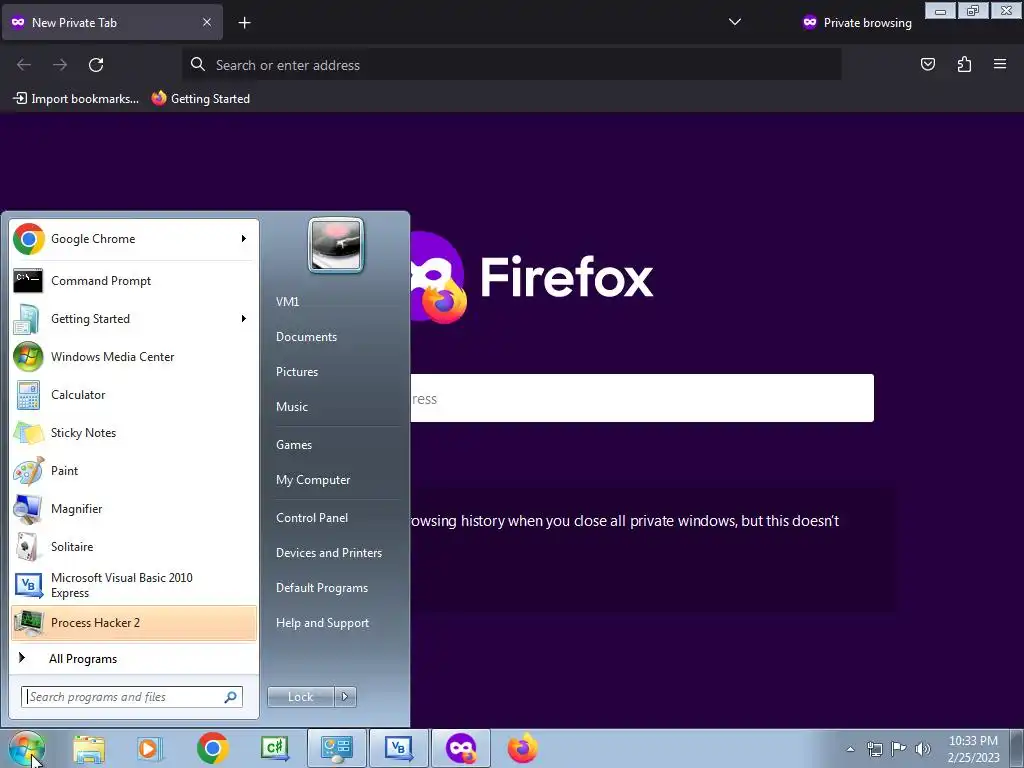Show hidden system tray icons
The height and width of the screenshot is (768, 1024).
point(850,749)
